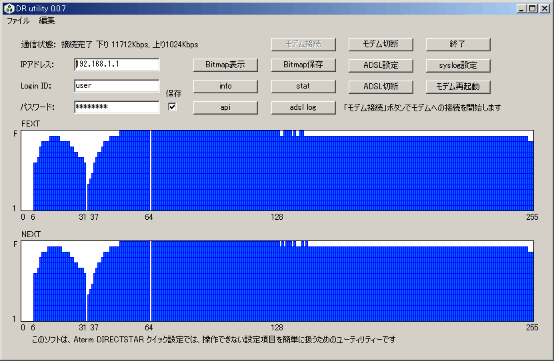Image resolution: width=554 pixels, height=361 pixels.
Task: Open the adsl log button
Action: click(x=303, y=108)
